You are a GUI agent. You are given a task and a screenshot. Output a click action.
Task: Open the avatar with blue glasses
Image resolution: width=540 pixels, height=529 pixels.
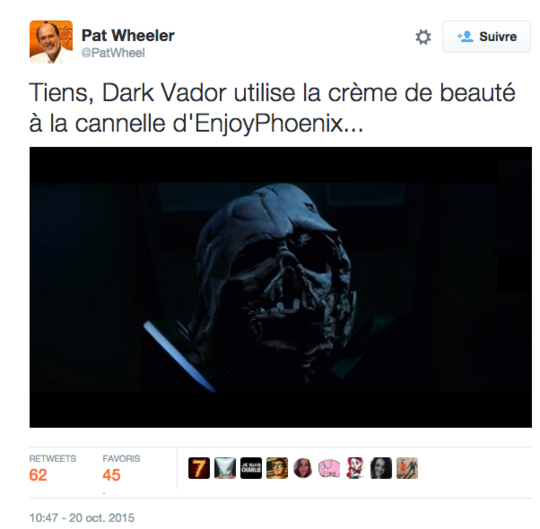pyautogui.click(x=277, y=468)
